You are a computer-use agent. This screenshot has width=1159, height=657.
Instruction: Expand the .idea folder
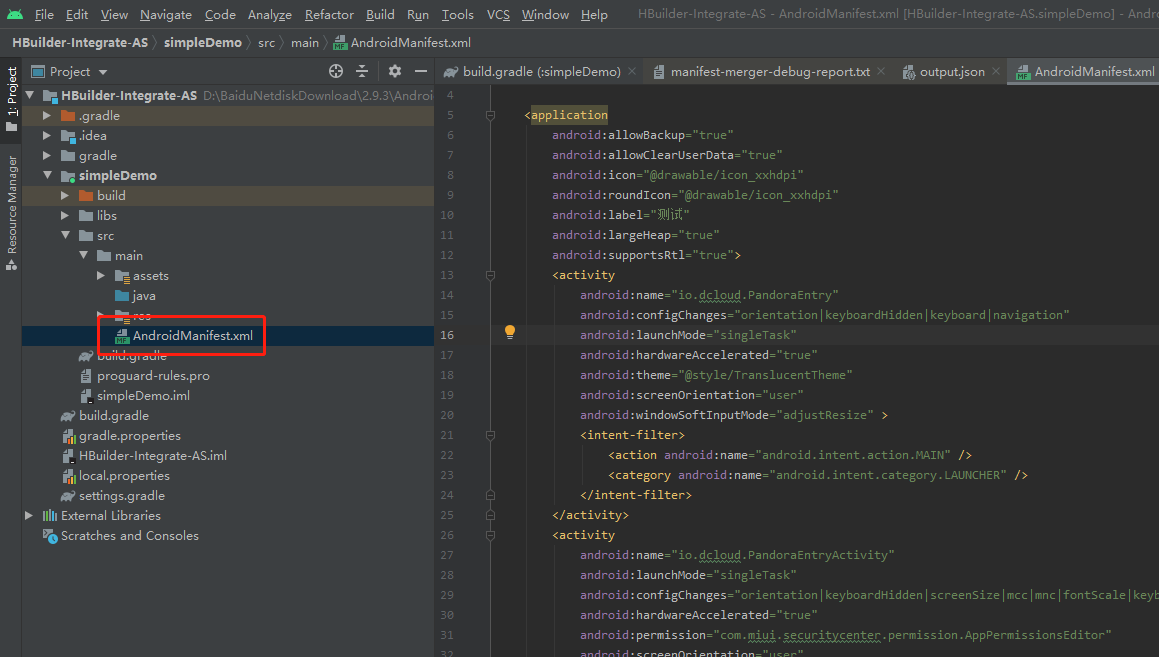(47, 135)
